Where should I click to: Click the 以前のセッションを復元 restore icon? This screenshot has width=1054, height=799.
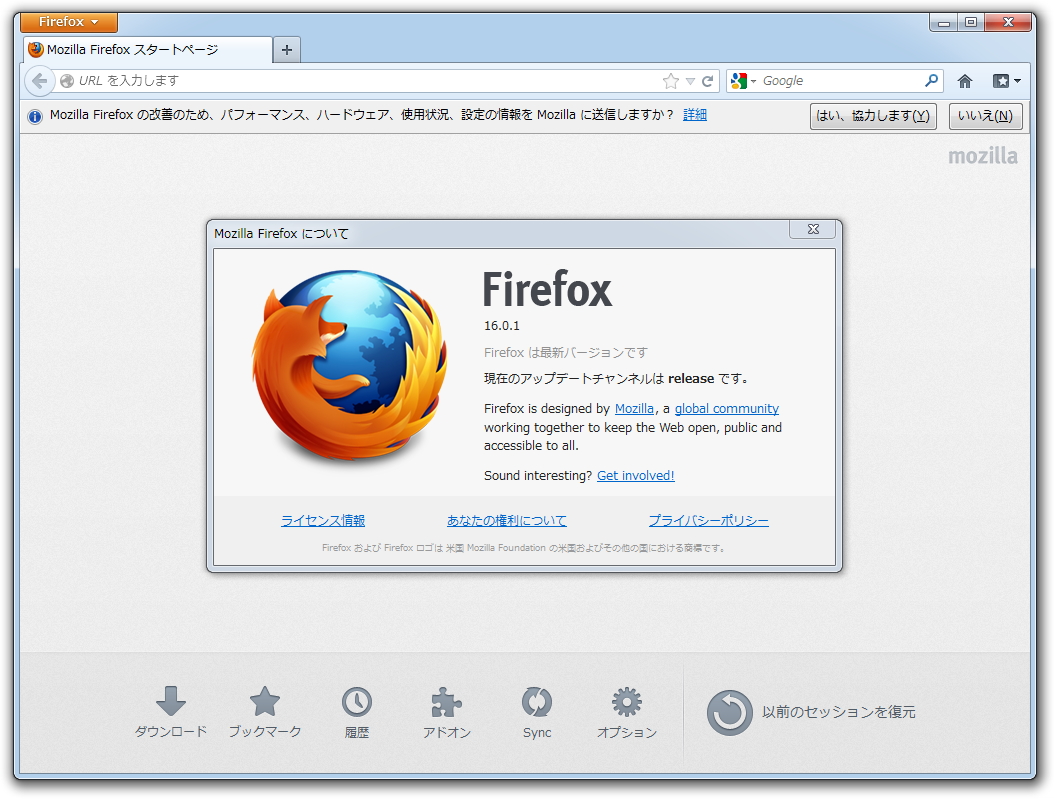coord(729,713)
